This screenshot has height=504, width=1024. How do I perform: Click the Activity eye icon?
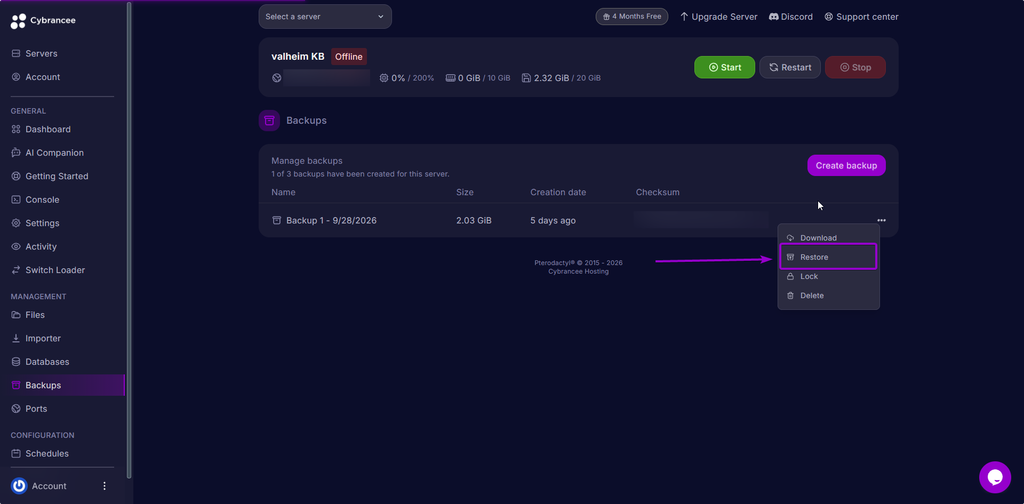coord(16,247)
